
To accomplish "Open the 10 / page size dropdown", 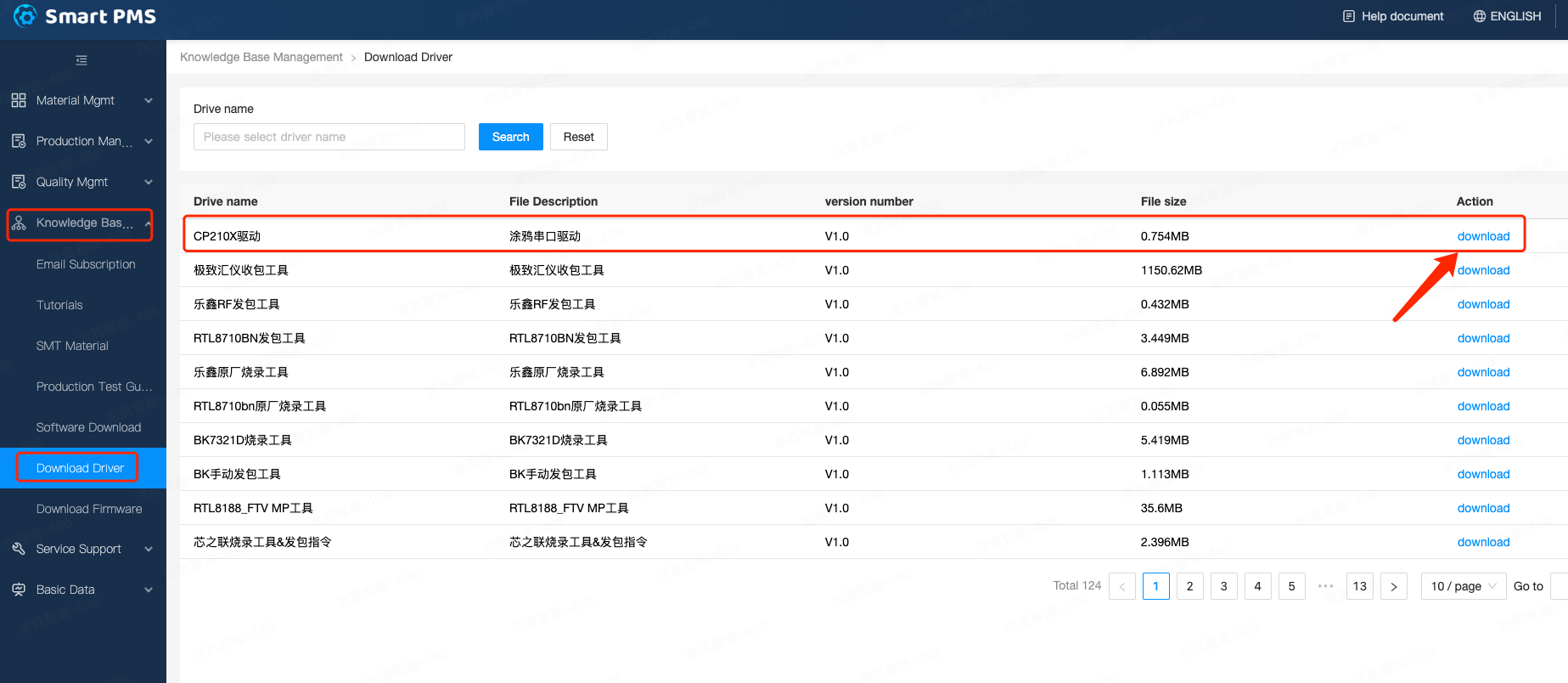I will (x=1463, y=586).
